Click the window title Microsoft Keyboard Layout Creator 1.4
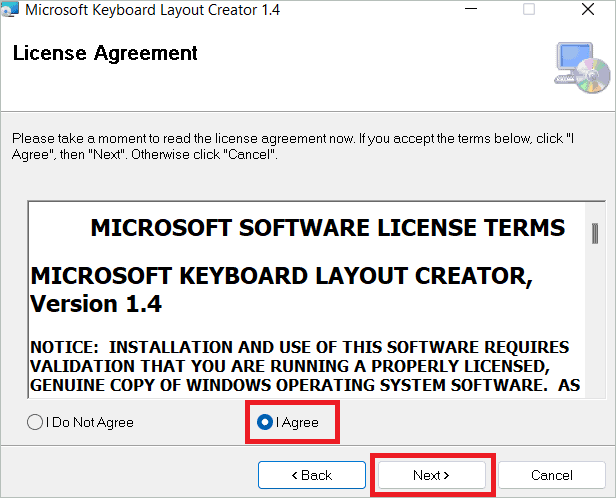 pos(152,10)
